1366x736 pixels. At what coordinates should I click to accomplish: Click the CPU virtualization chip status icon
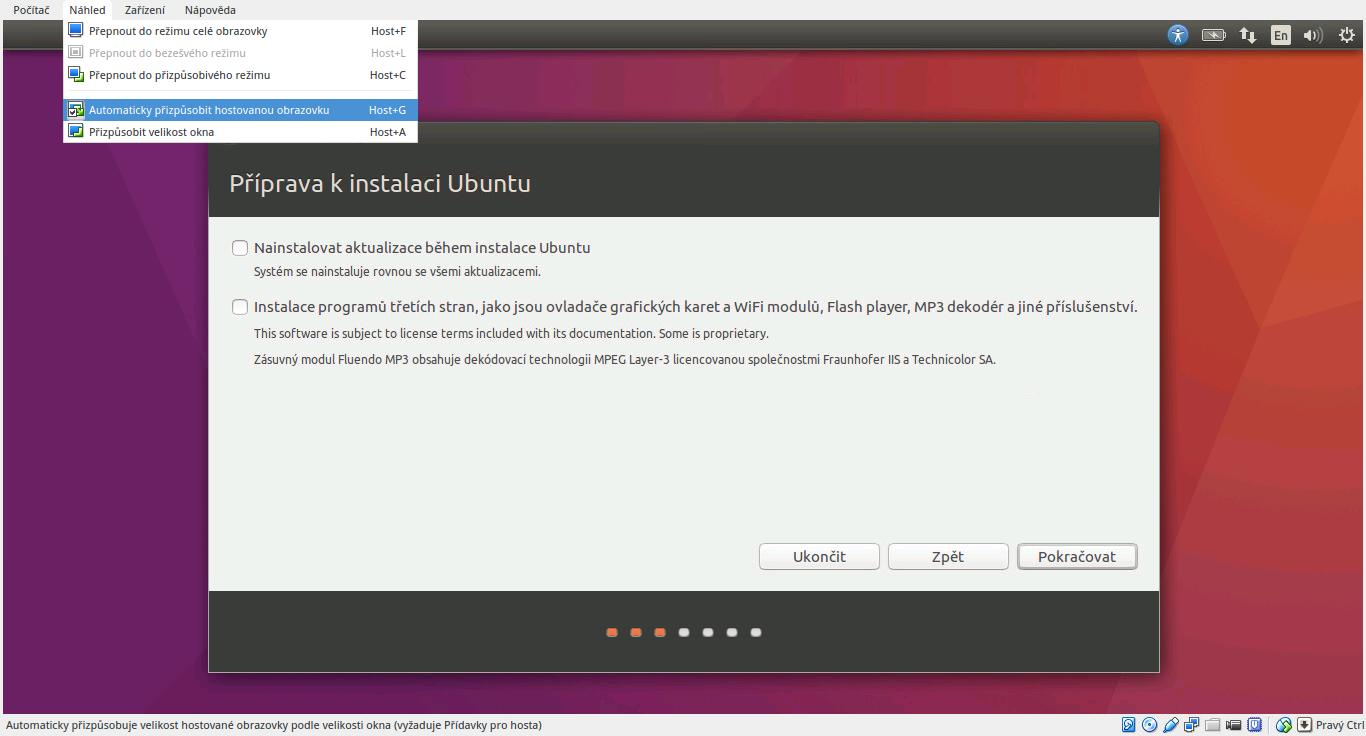coord(1254,725)
